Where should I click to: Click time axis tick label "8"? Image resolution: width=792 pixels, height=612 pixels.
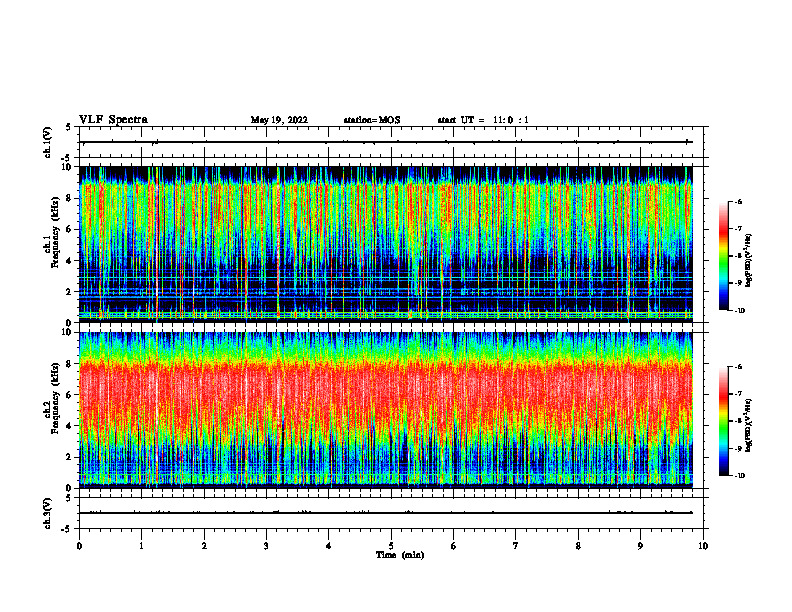578,546
